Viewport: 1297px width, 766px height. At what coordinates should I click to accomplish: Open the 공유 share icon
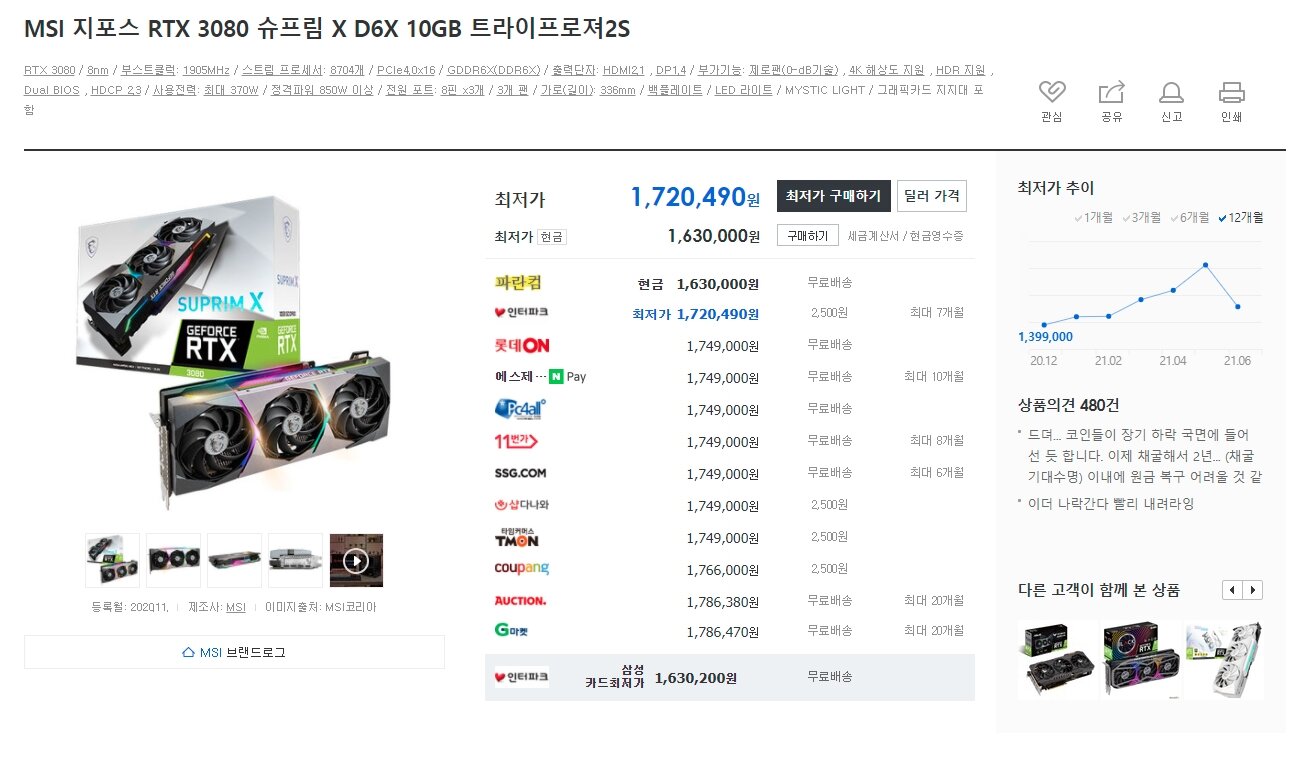coord(1111,92)
